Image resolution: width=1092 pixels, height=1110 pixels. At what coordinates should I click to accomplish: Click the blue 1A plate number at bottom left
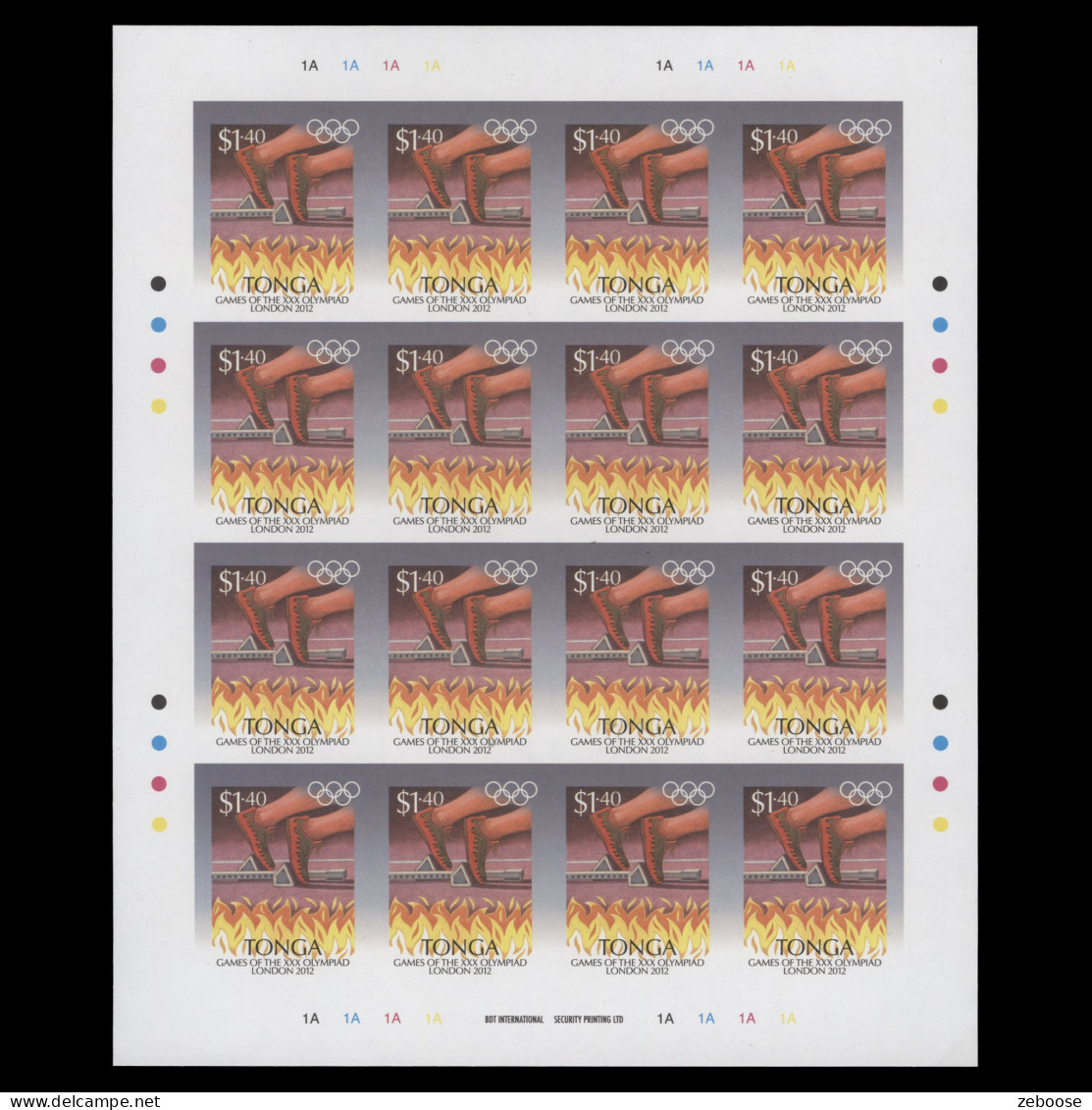coord(351,1019)
